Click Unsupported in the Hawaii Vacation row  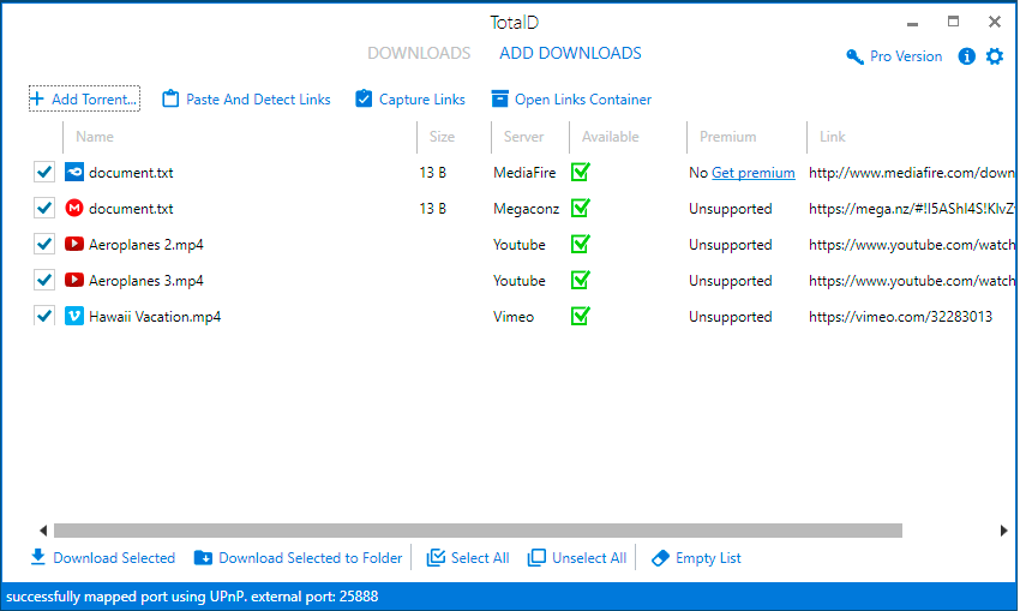point(731,317)
